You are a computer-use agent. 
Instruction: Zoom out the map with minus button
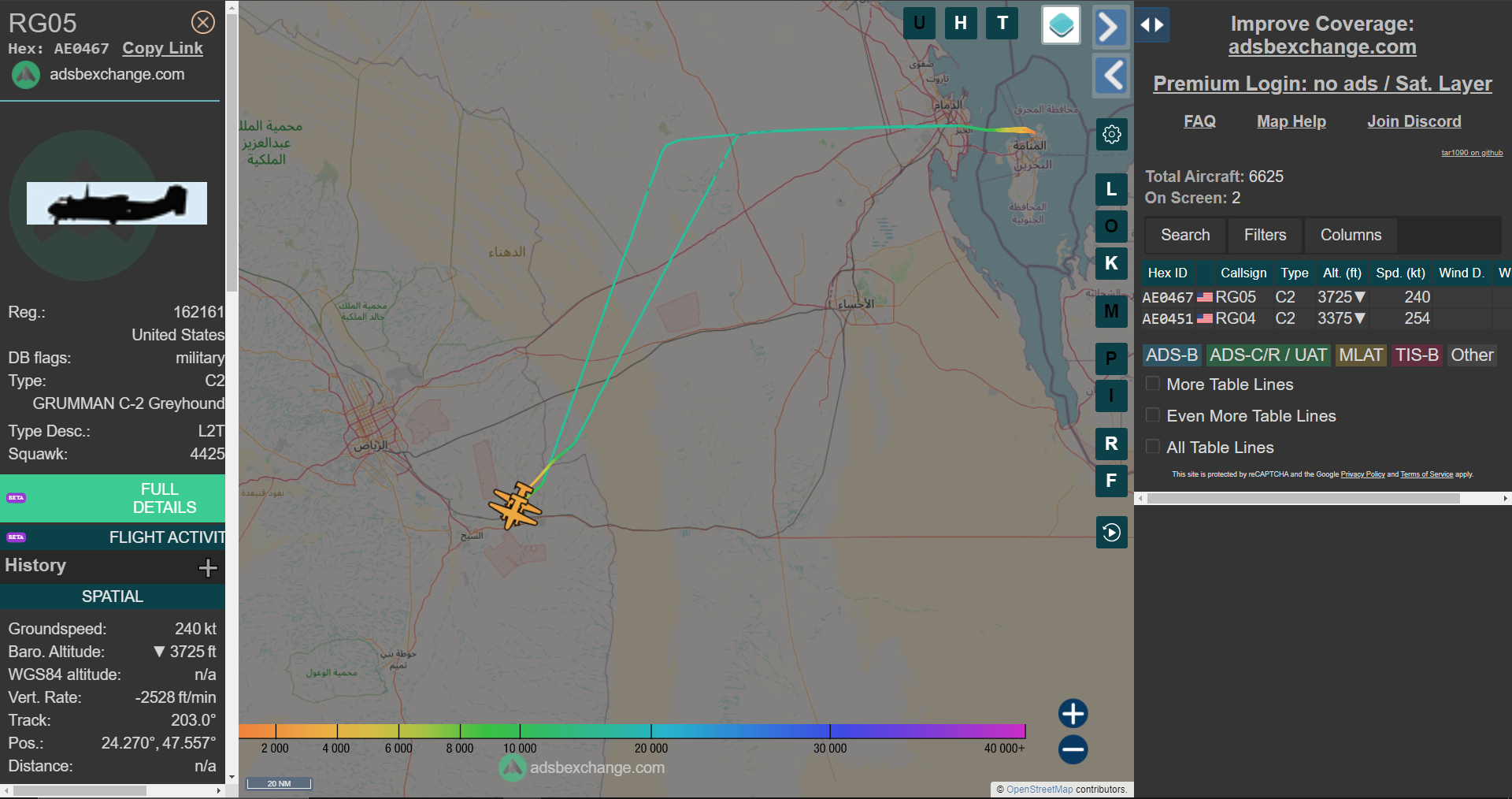tap(1073, 749)
